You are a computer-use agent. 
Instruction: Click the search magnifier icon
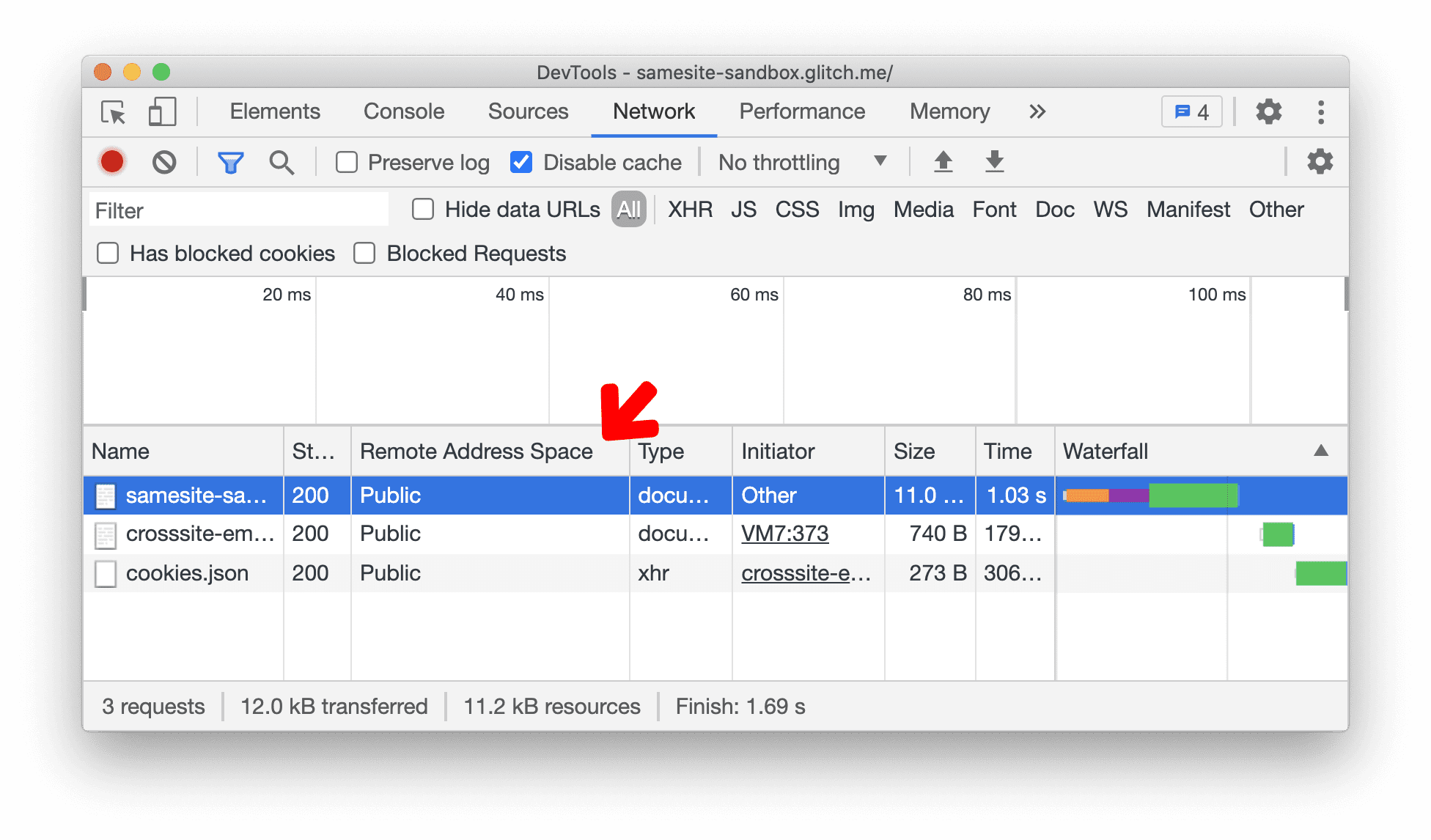(x=279, y=161)
